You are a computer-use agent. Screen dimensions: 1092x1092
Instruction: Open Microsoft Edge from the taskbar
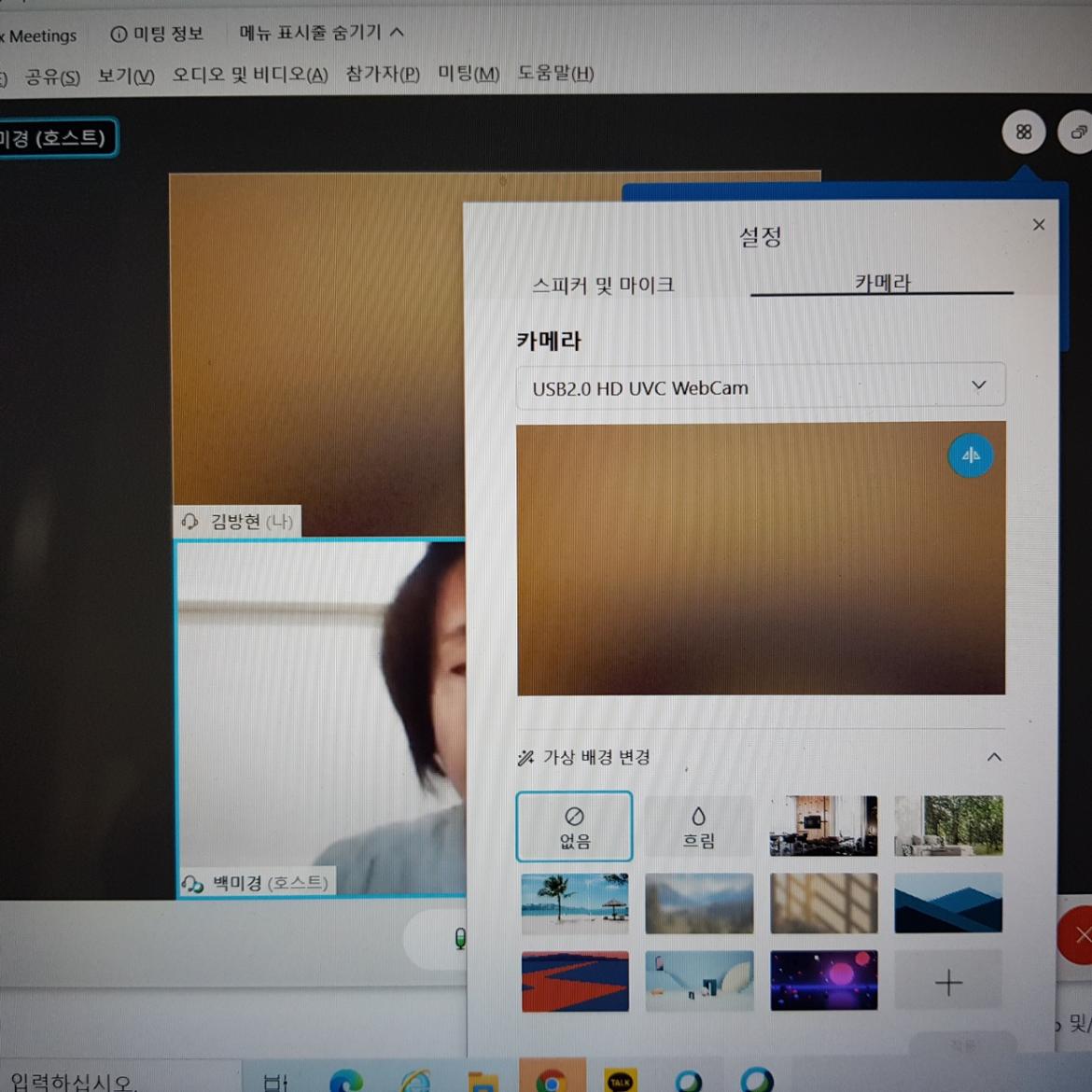tap(346, 1081)
